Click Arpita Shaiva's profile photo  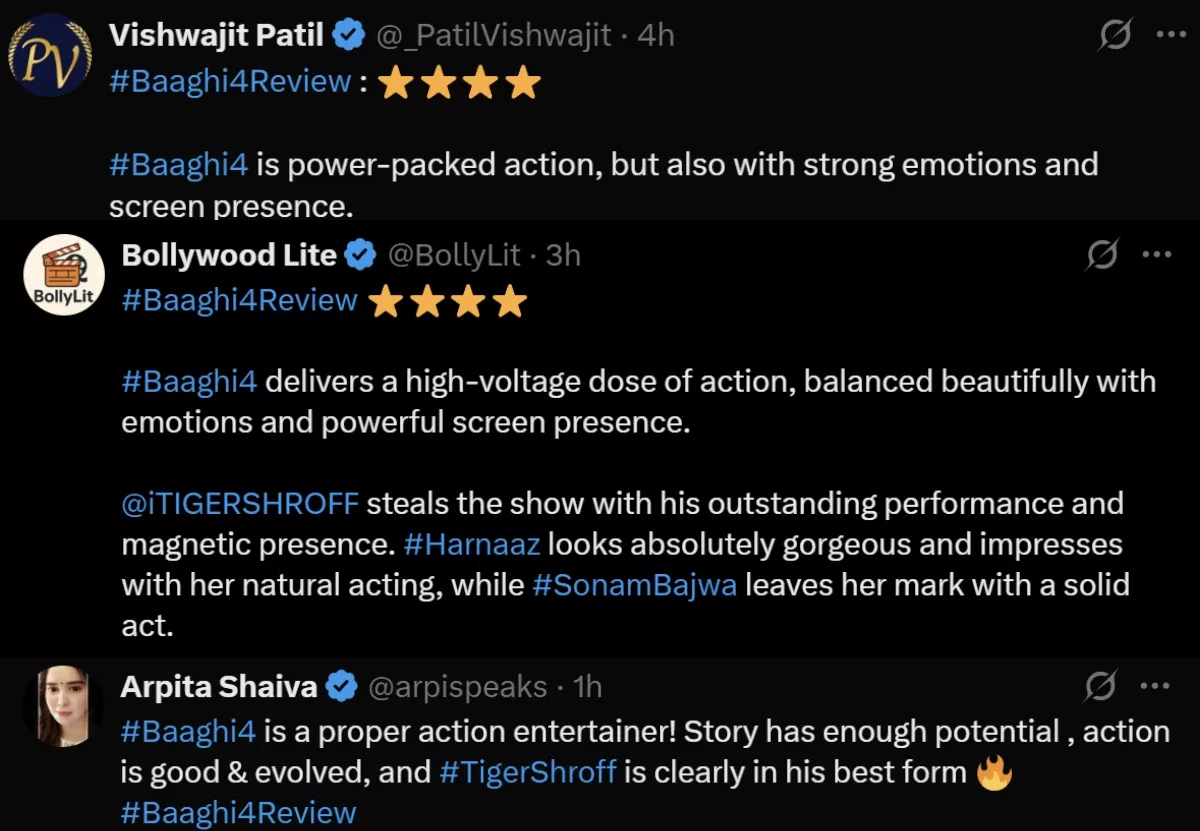[x=64, y=707]
